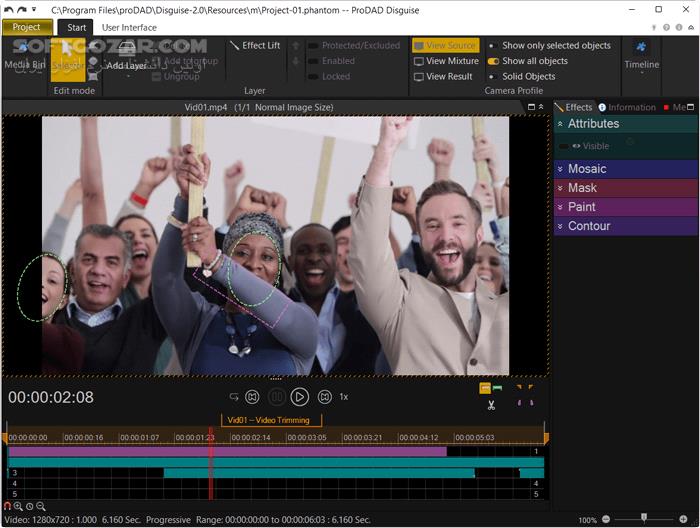Jump to the previous frame button

tap(252, 397)
